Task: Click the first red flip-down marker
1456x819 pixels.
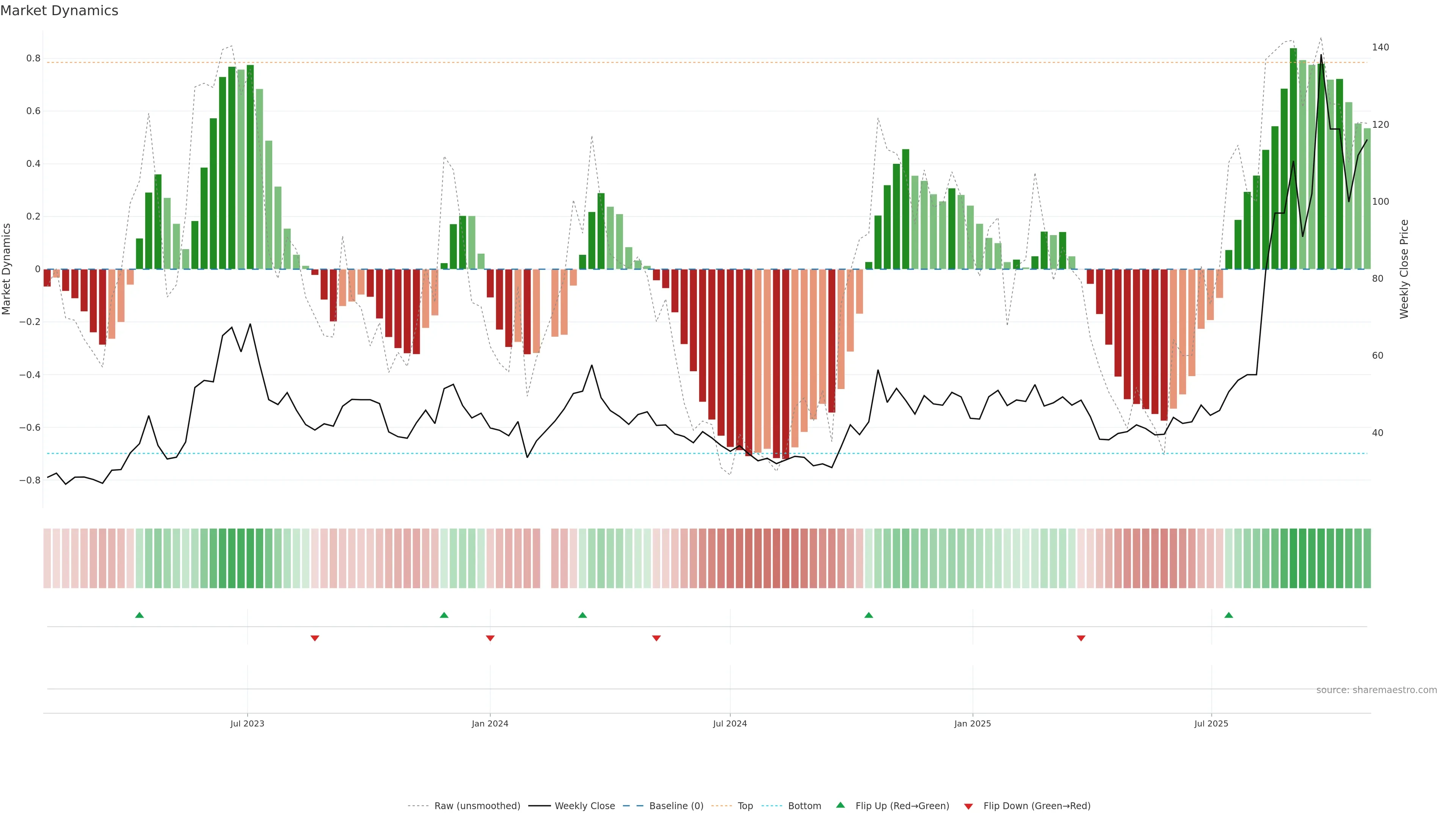Action: click(315, 638)
